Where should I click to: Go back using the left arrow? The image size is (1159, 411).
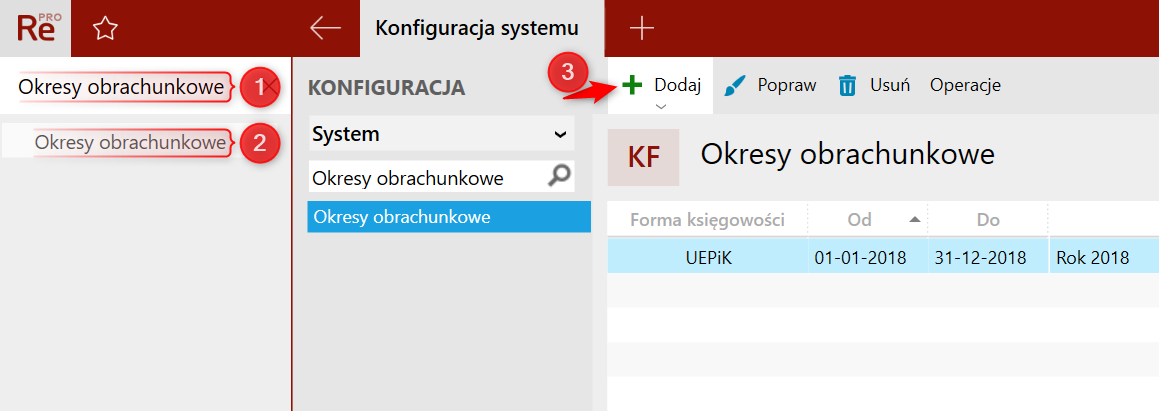click(x=325, y=28)
